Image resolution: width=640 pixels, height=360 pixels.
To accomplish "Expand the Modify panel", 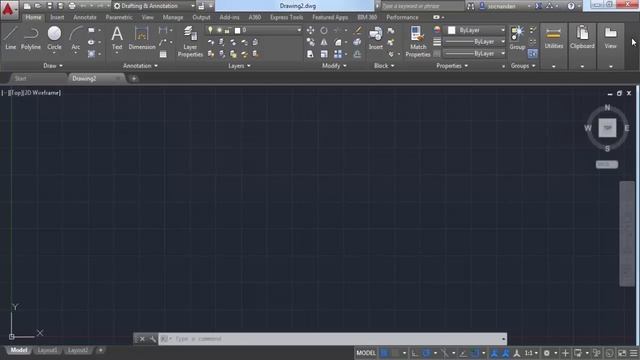I will (334, 66).
